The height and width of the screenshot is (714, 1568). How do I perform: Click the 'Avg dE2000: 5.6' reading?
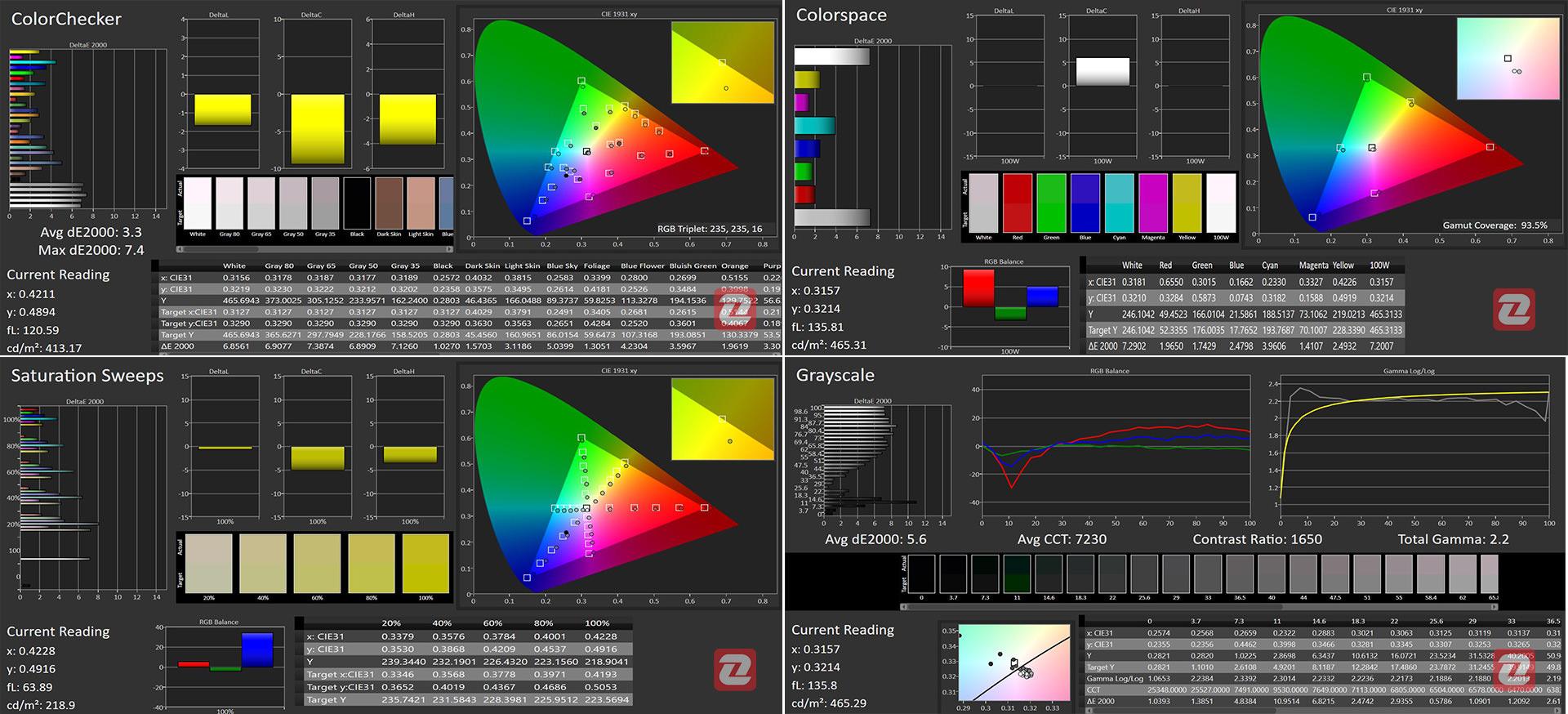[x=875, y=539]
